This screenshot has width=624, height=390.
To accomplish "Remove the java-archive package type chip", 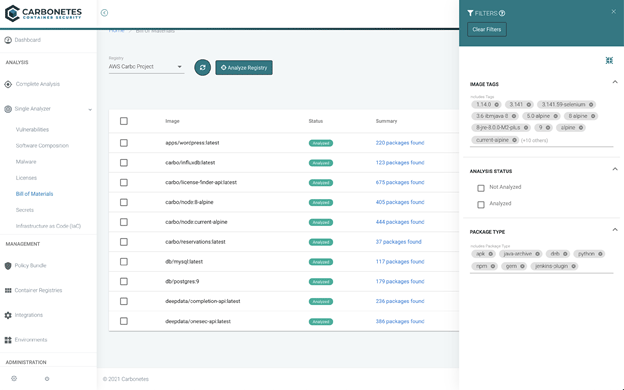I will [x=537, y=254].
